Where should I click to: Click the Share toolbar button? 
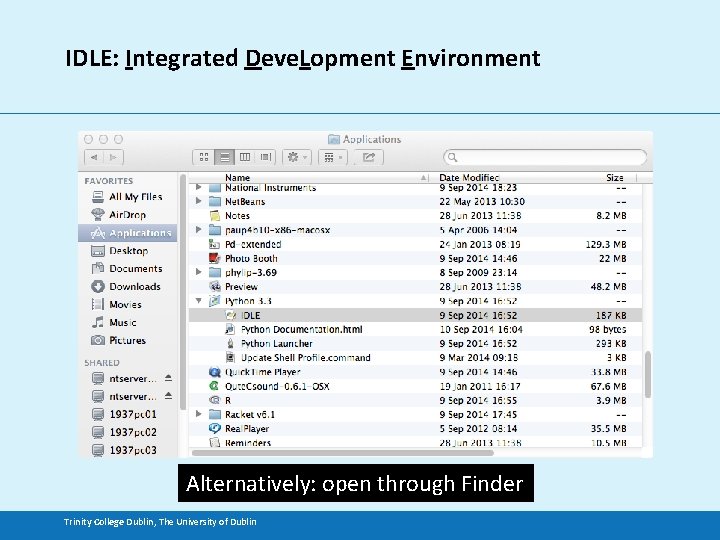pyautogui.click(x=369, y=158)
